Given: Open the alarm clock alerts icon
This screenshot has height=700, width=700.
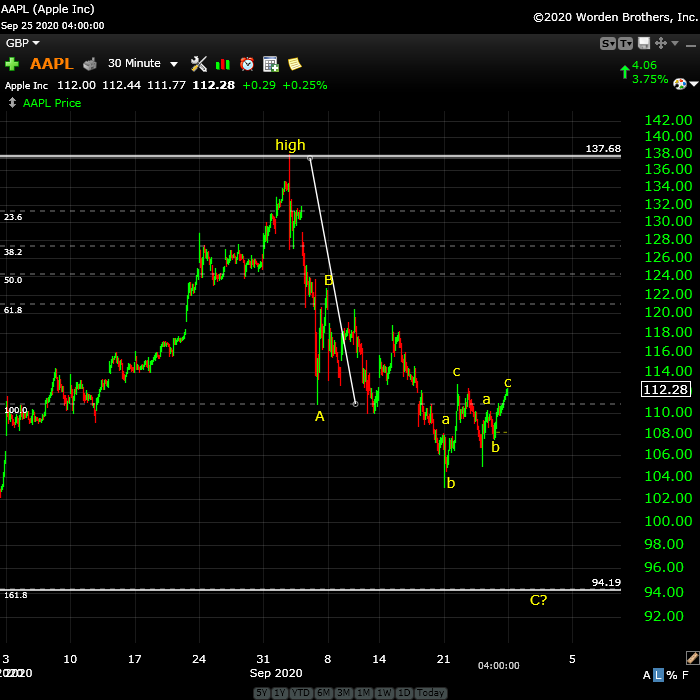Looking at the screenshot, I should (247, 64).
